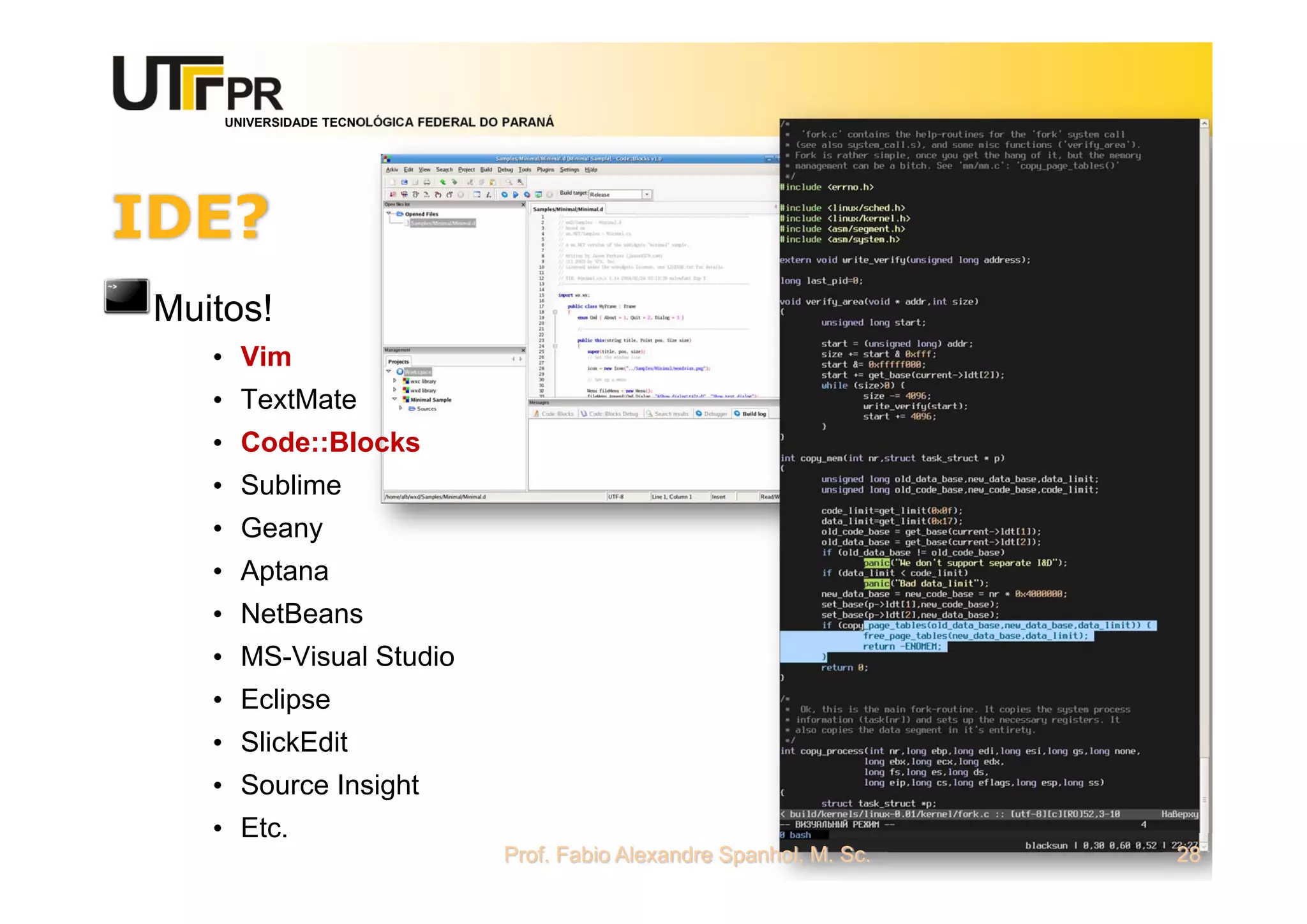Select the Samples/Minimal/Minimal.d editor tab
Screen dimensions: 1307x924
coord(567,209)
